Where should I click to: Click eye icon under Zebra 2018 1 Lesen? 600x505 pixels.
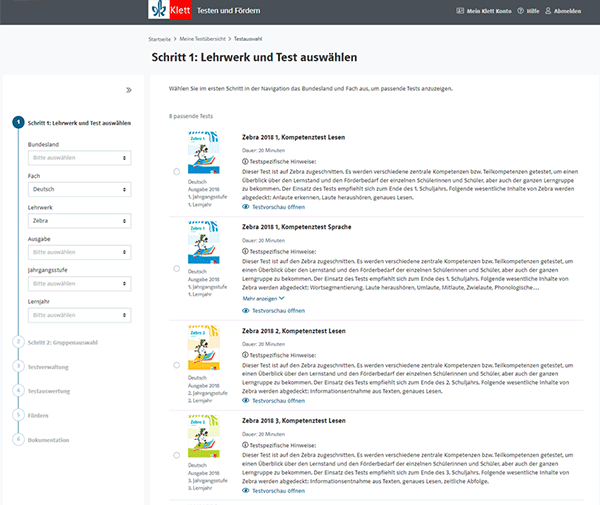[246, 207]
